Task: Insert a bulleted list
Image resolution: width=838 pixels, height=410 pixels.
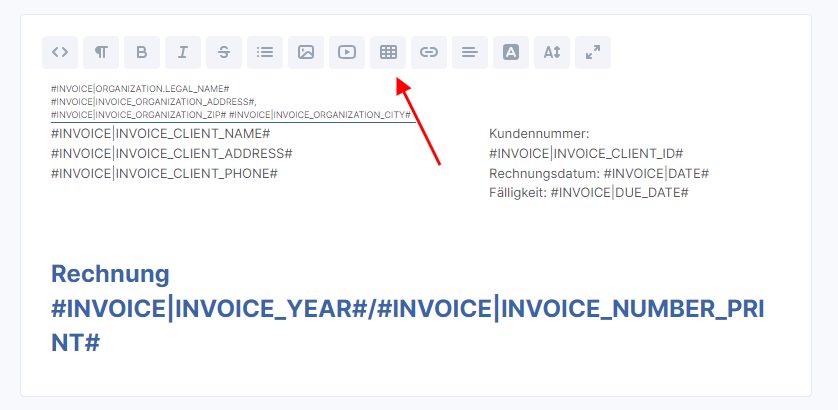Action: (x=265, y=52)
